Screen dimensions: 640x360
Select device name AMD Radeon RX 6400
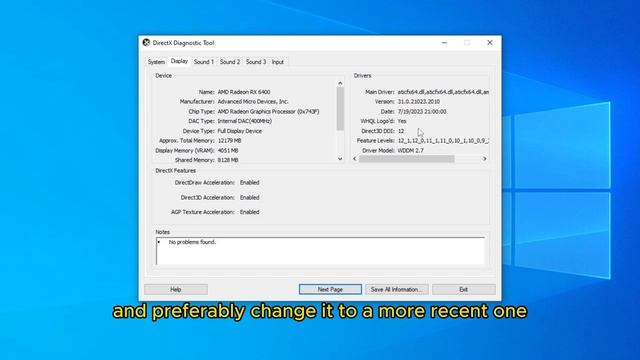244,92
